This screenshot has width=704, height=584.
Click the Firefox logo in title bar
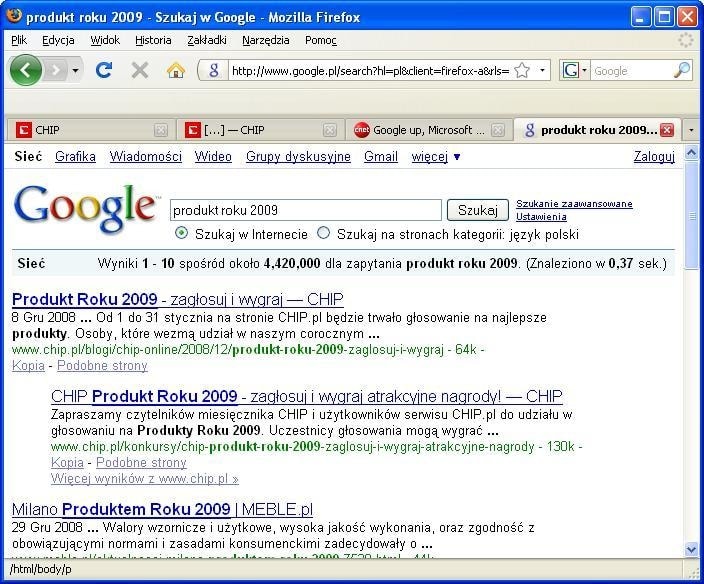(14, 15)
